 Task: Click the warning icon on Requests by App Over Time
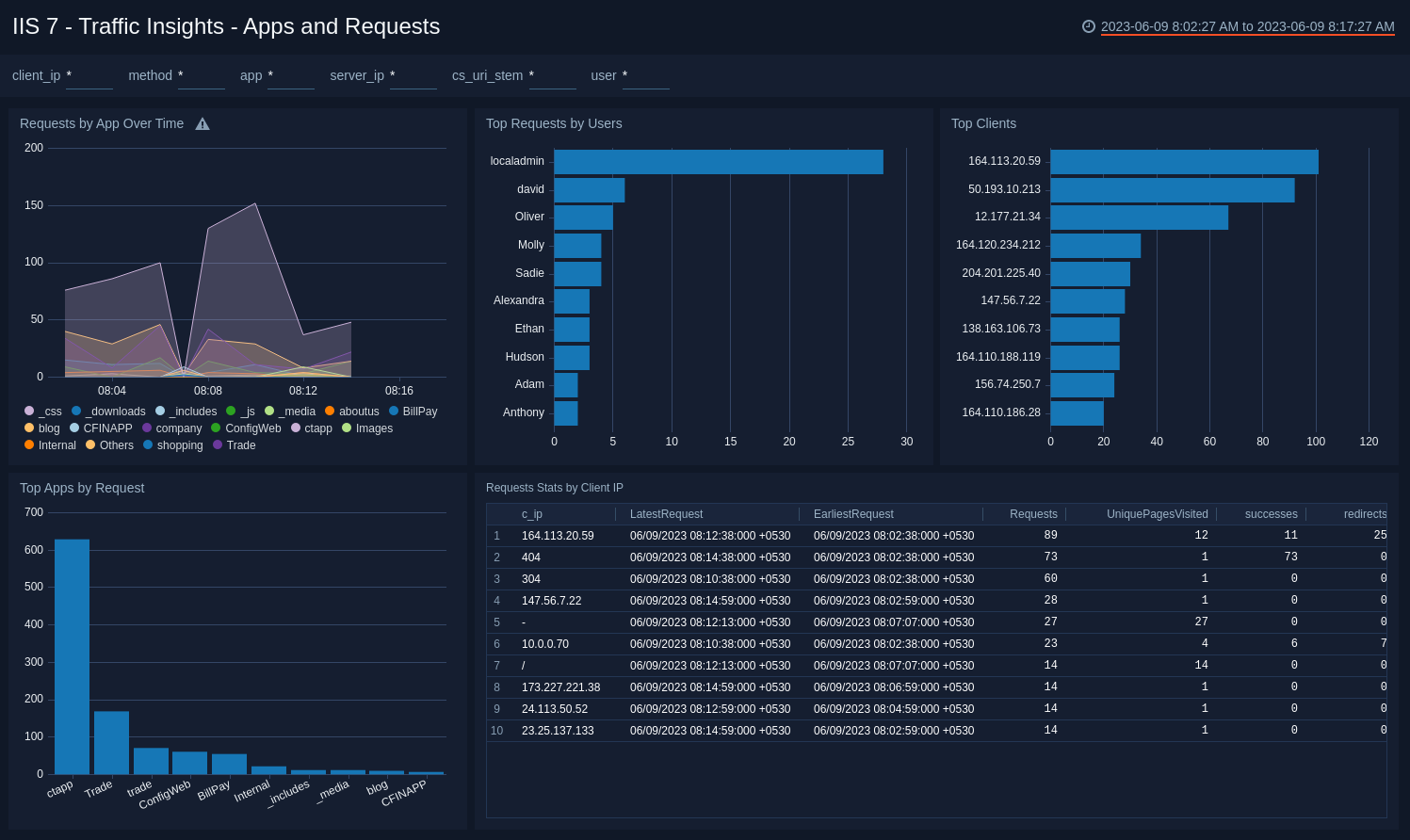202,122
